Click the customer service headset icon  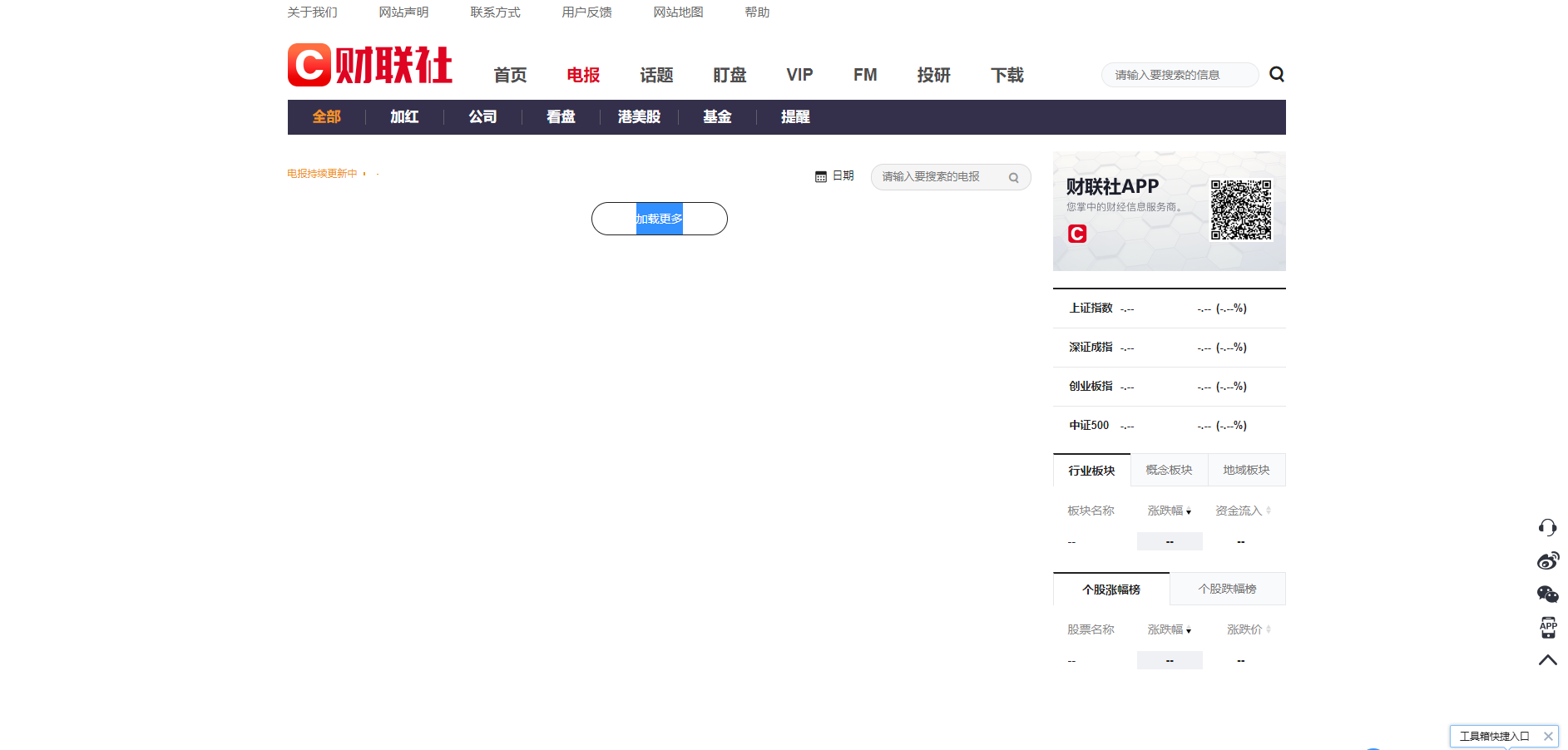(1547, 527)
